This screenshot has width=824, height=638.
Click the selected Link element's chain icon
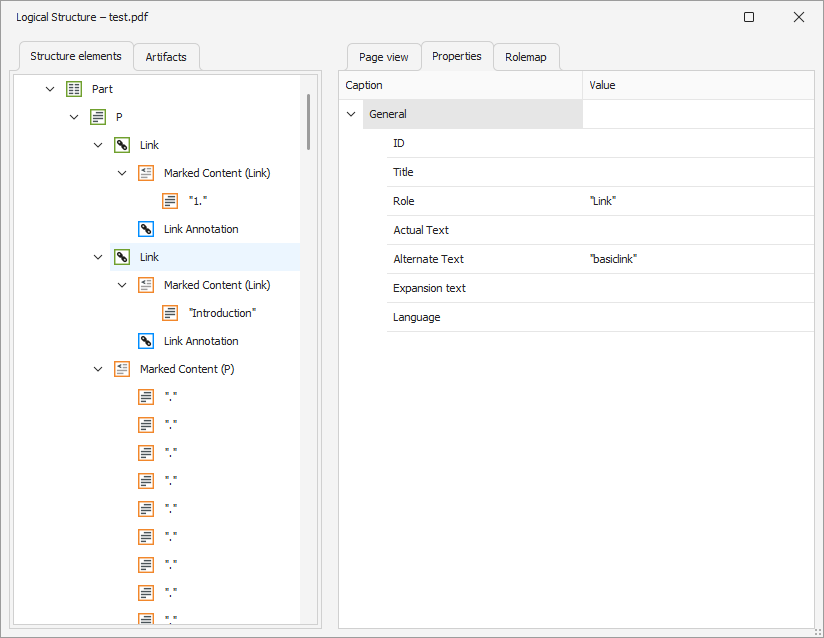[122, 257]
